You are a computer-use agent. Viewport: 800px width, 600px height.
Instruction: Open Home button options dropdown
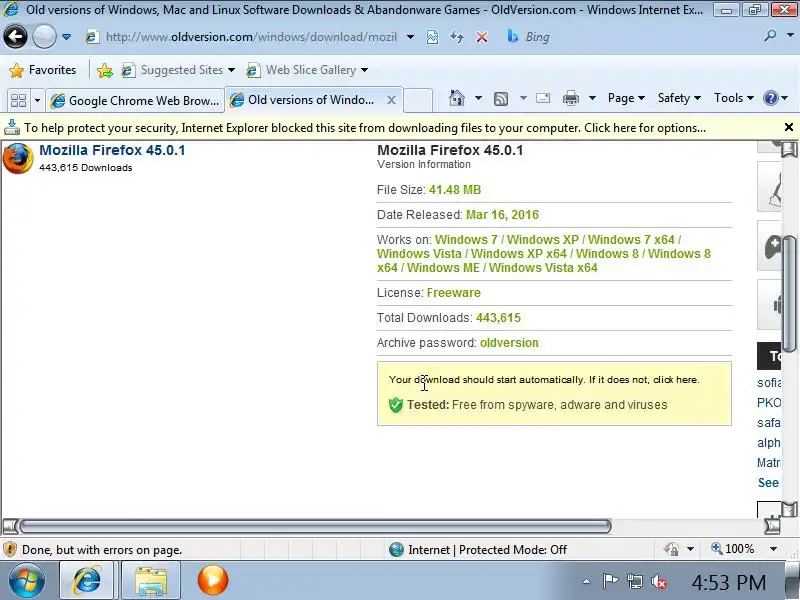(478, 98)
